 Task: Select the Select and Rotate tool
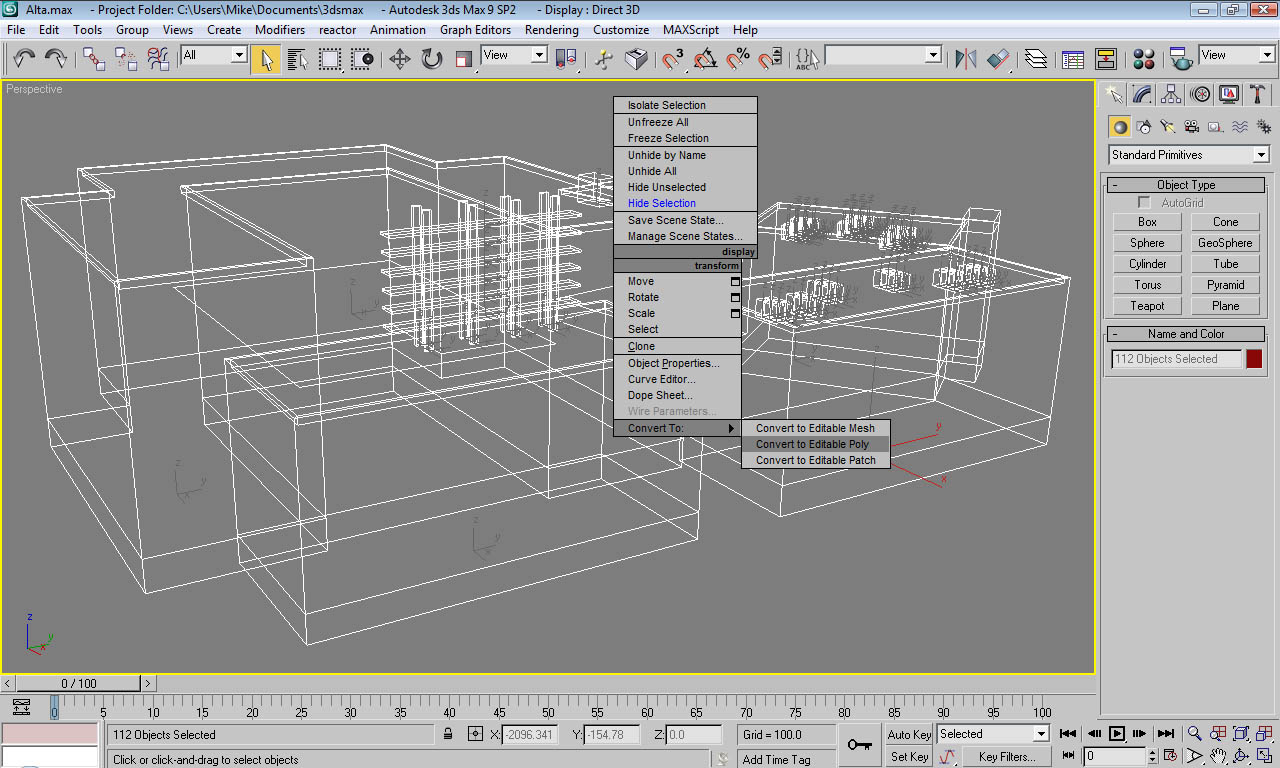pyautogui.click(x=432, y=59)
